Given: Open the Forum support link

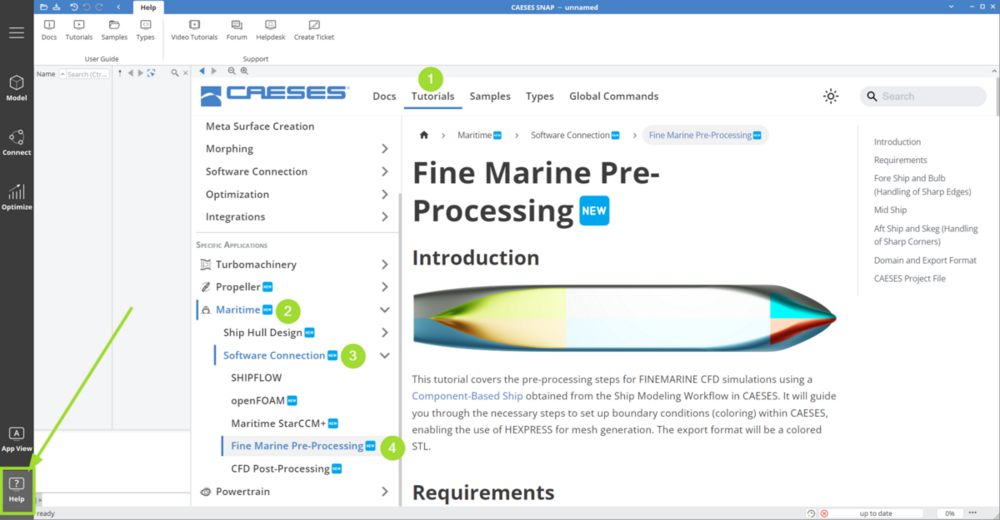Looking at the screenshot, I should [x=237, y=30].
